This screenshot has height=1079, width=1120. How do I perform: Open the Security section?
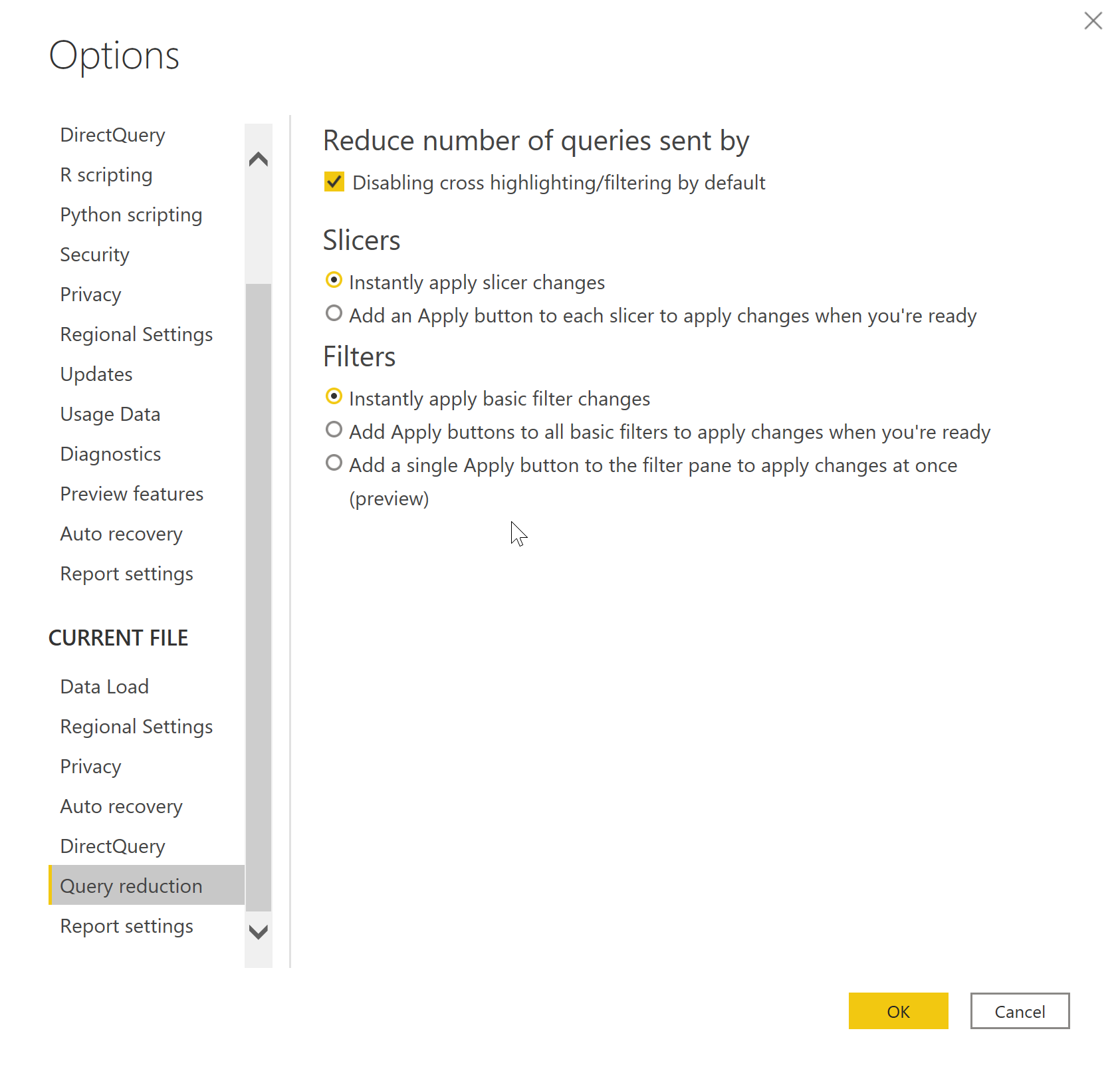[x=94, y=255]
